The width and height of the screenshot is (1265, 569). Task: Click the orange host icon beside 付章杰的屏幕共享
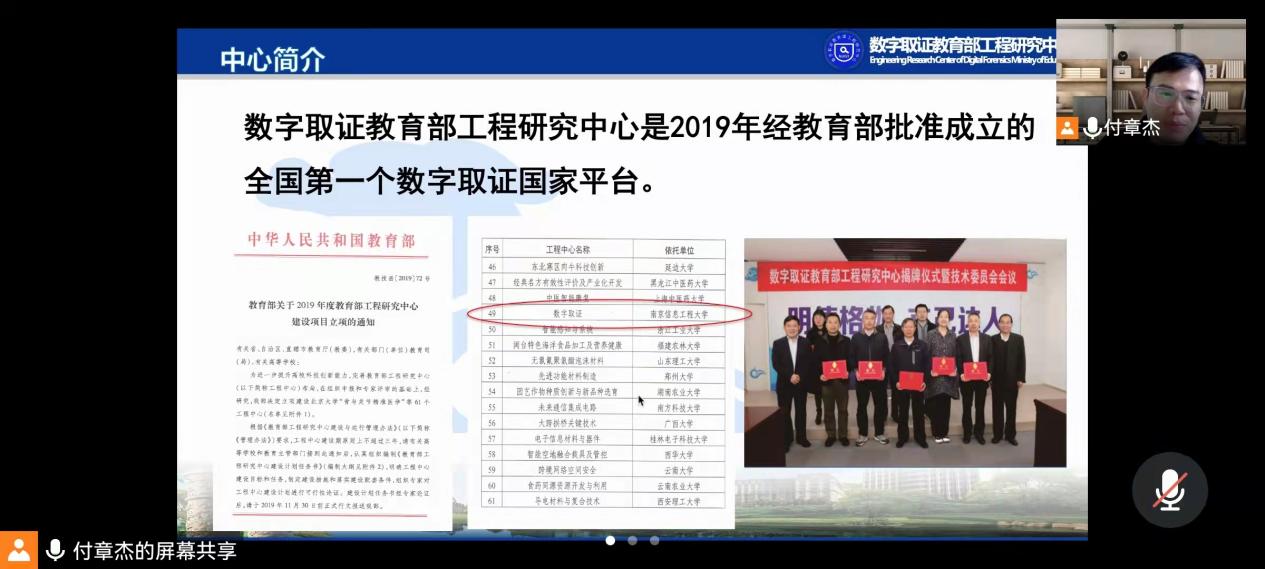(18, 550)
